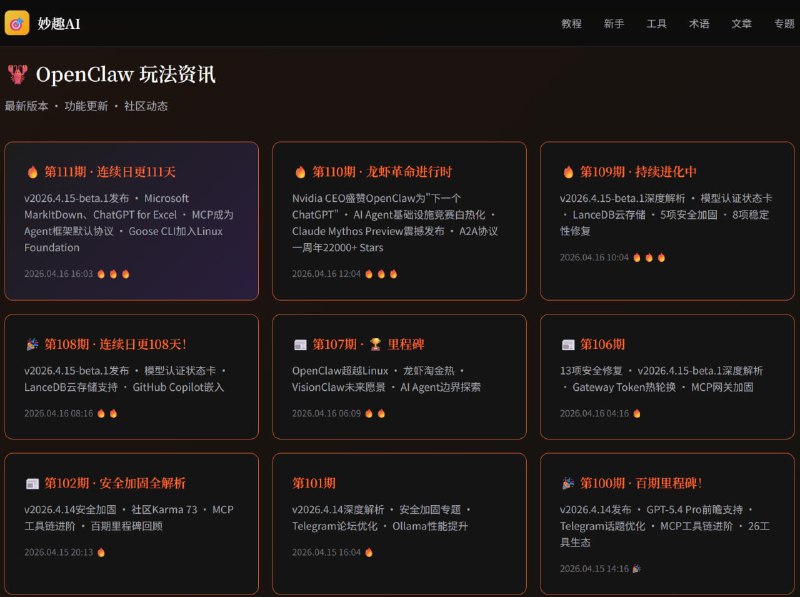Click the flame rating on 第110期 card
Image resolution: width=800 pixels, height=597 pixels.
(x=381, y=274)
